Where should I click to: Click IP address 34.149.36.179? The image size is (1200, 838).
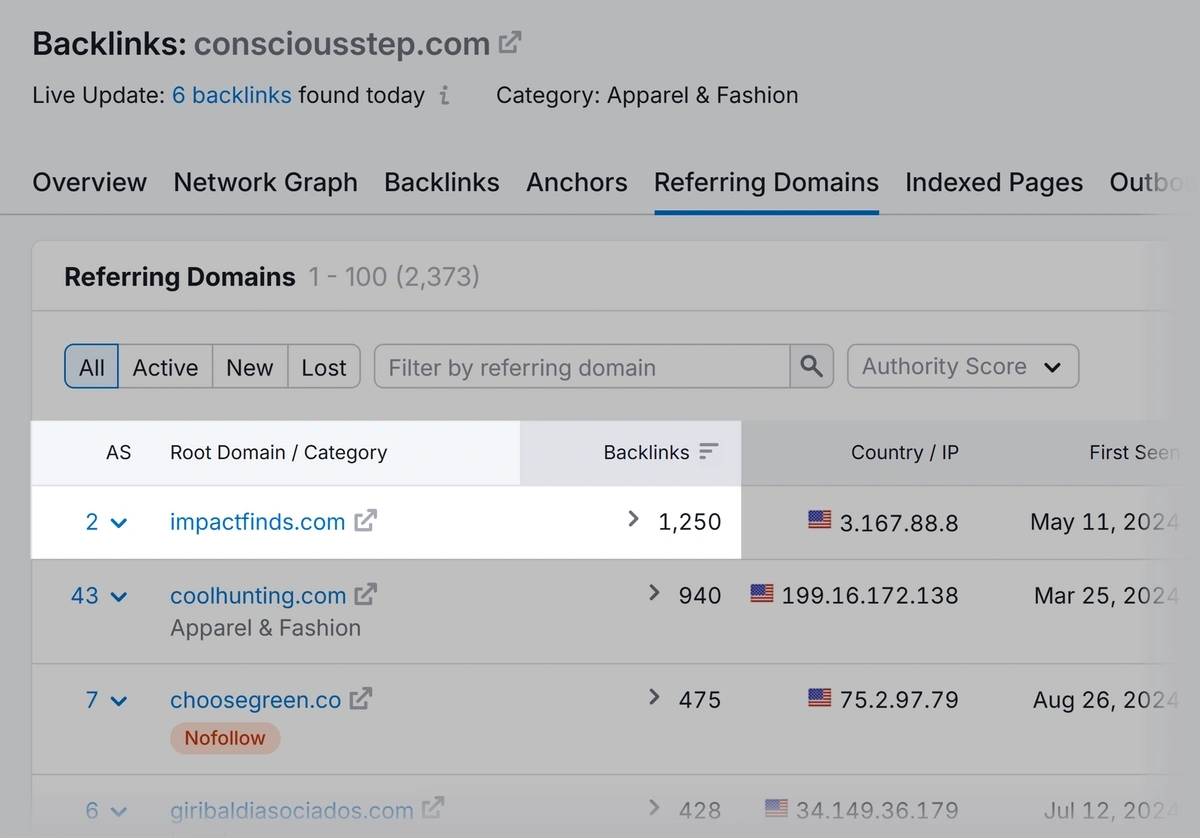[x=877, y=810]
